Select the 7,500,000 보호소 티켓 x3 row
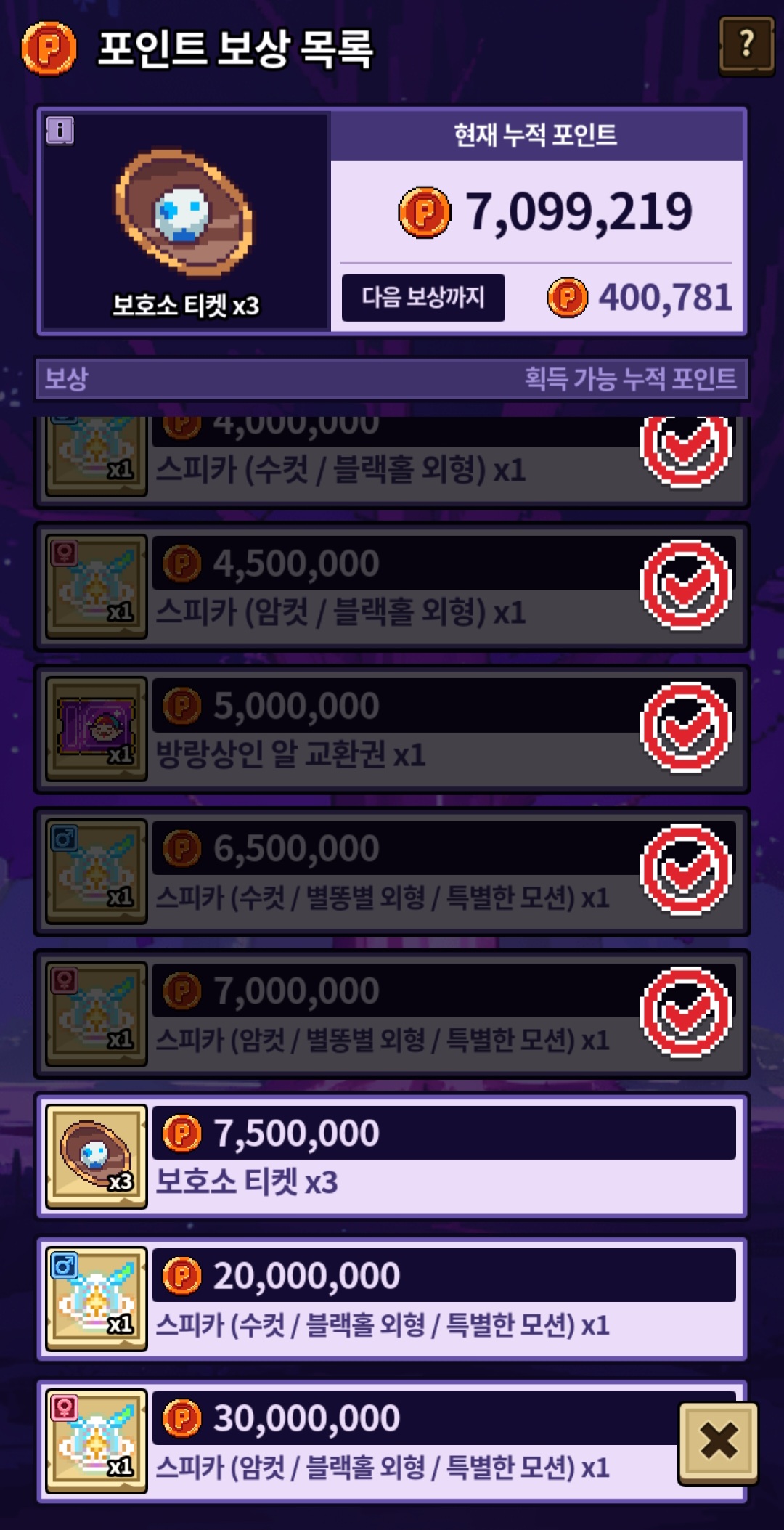784x1530 pixels. (x=392, y=1156)
